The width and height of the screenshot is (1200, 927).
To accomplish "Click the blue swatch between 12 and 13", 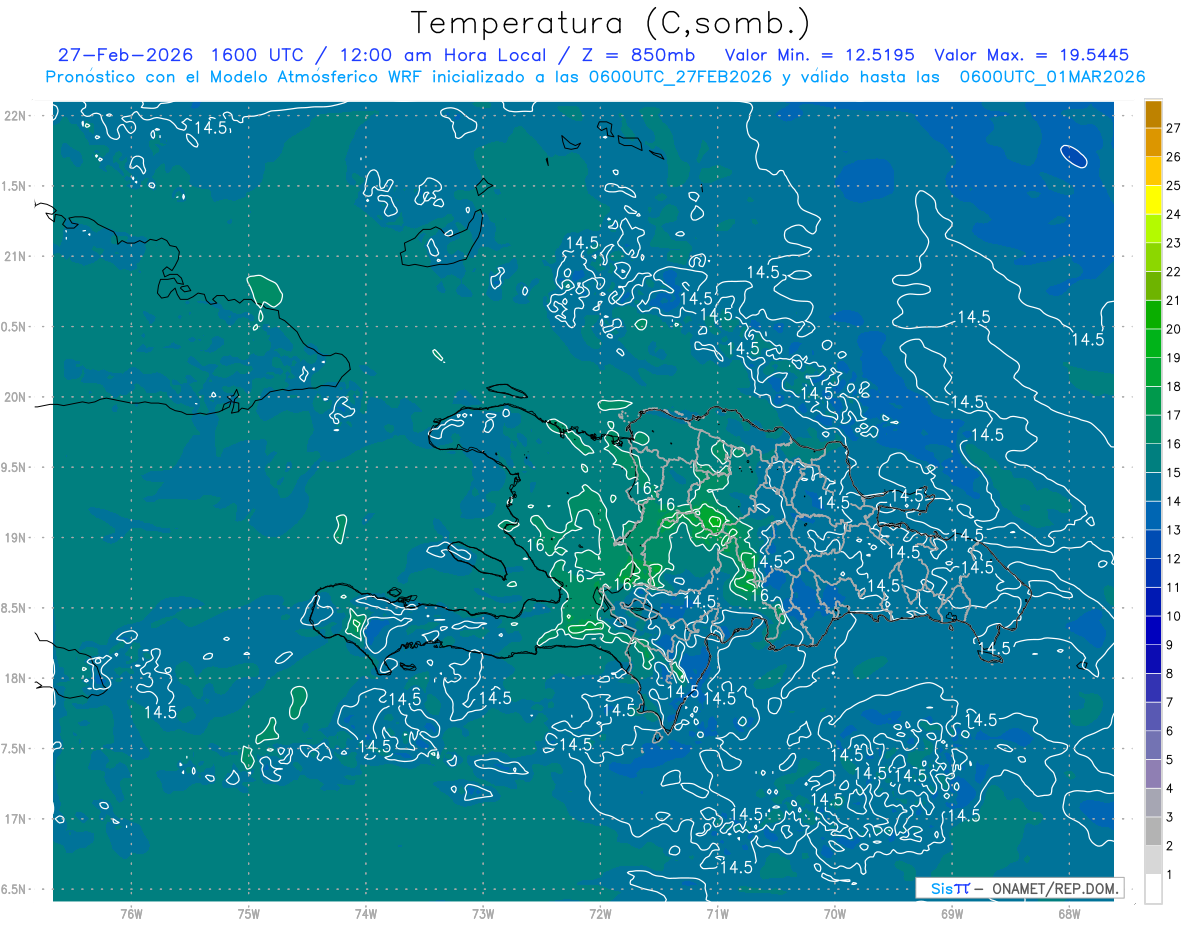I will 1153,545.
